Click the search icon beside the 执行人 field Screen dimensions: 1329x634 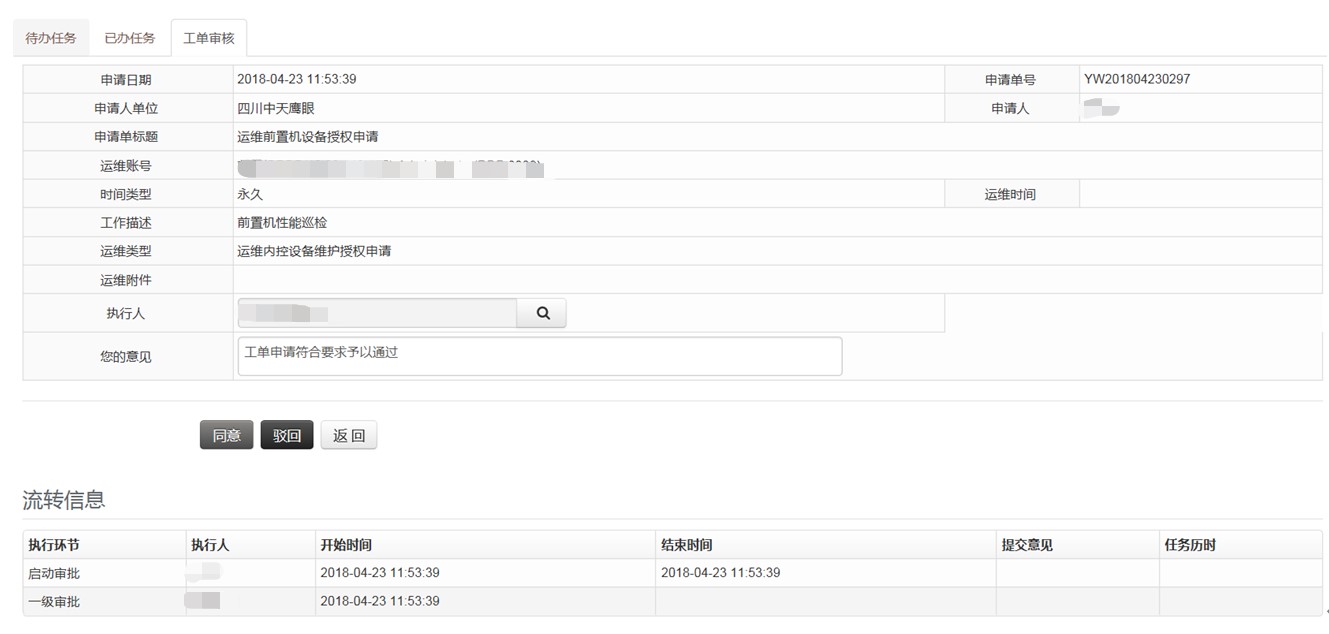(542, 313)
